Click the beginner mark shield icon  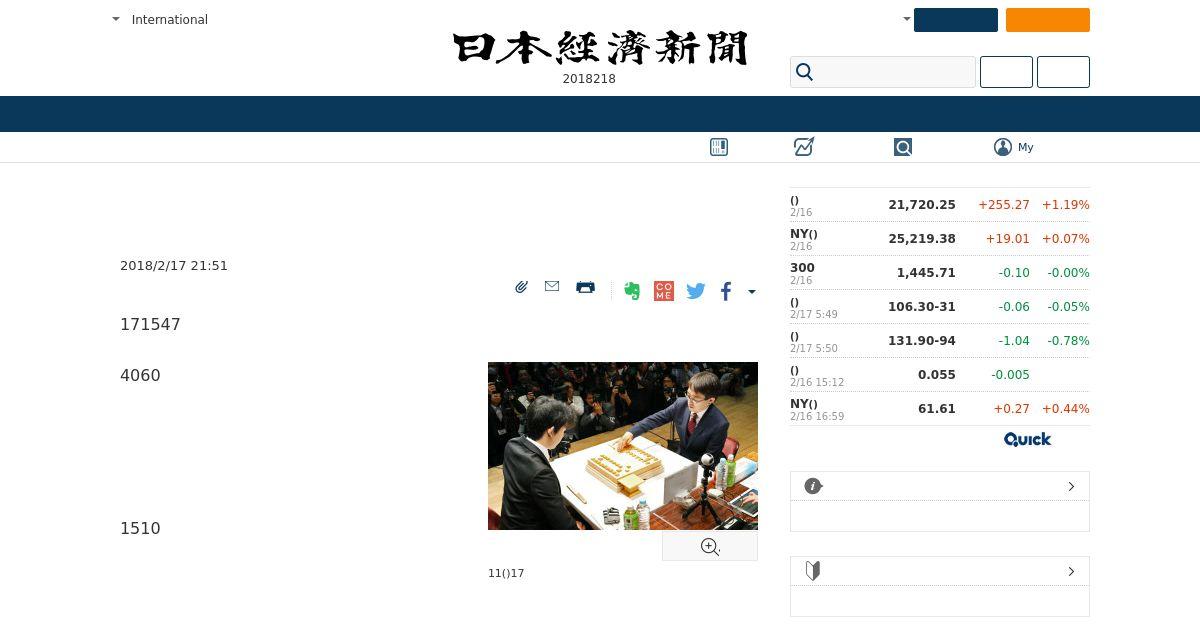click(813, 571)
